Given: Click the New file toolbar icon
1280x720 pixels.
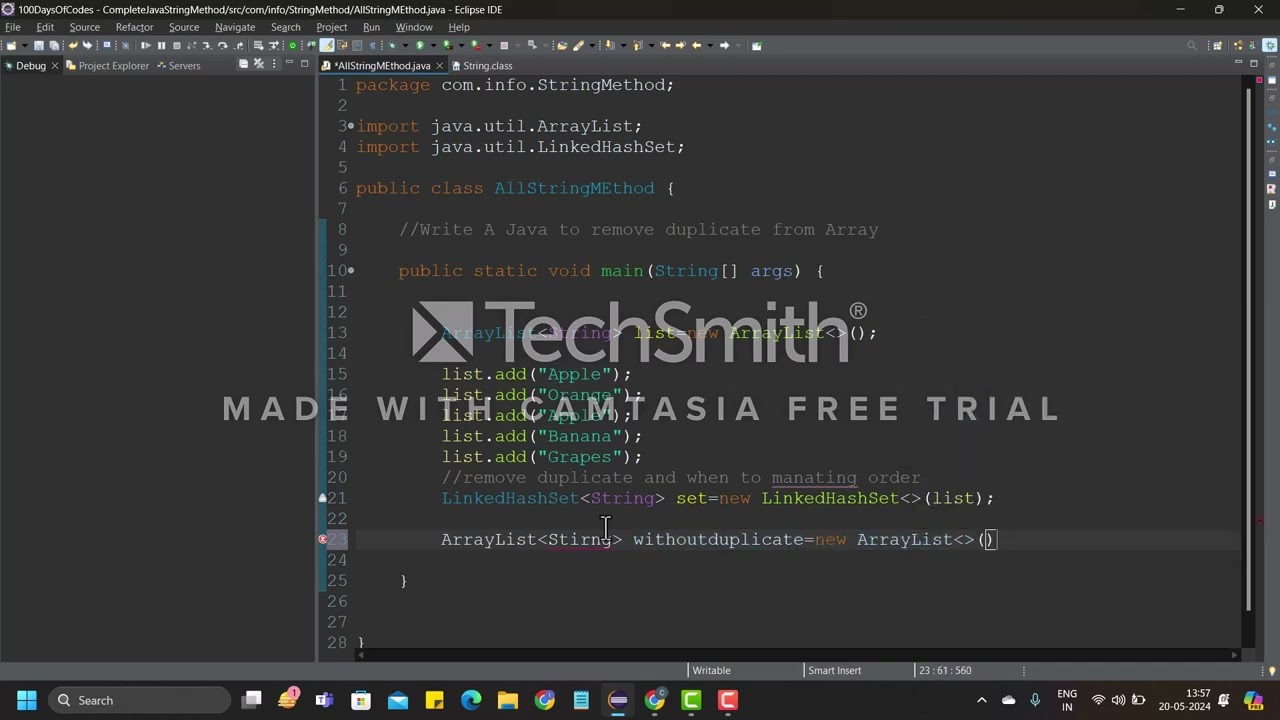Looking at the screenshot, I should 11,45.
